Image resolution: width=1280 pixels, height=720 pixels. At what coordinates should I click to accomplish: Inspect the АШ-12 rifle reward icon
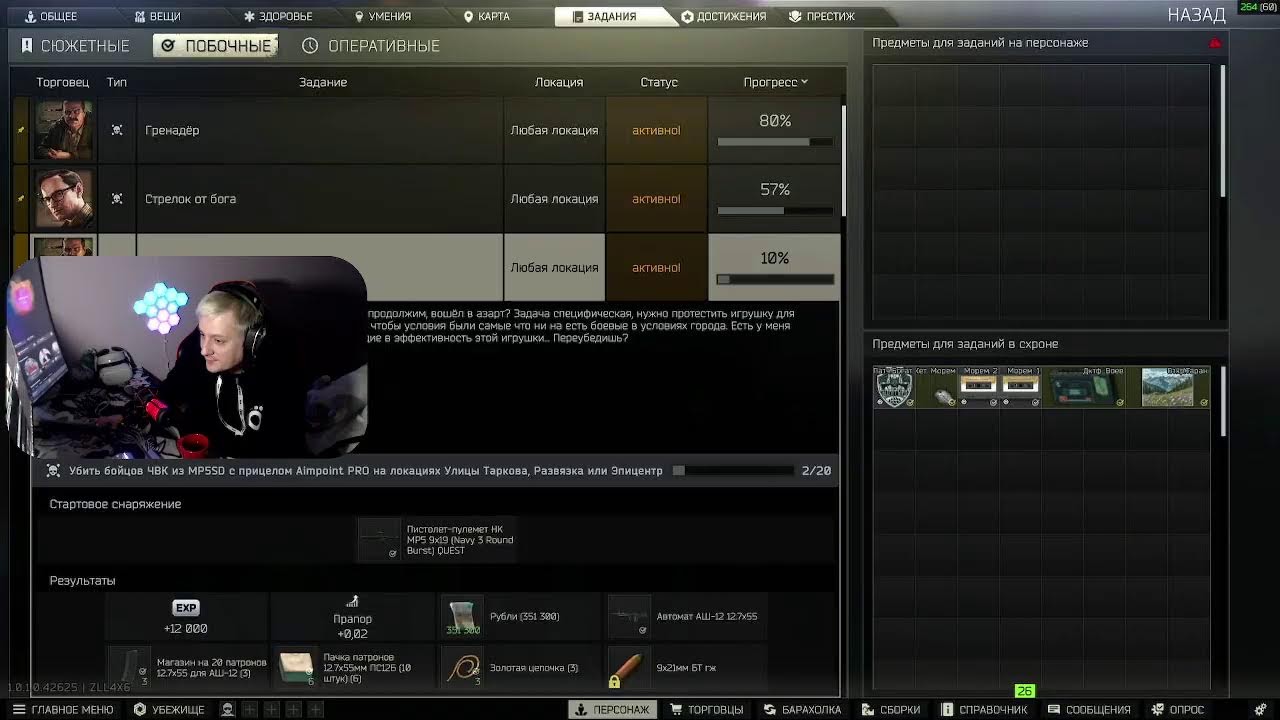tap(629, 617)
